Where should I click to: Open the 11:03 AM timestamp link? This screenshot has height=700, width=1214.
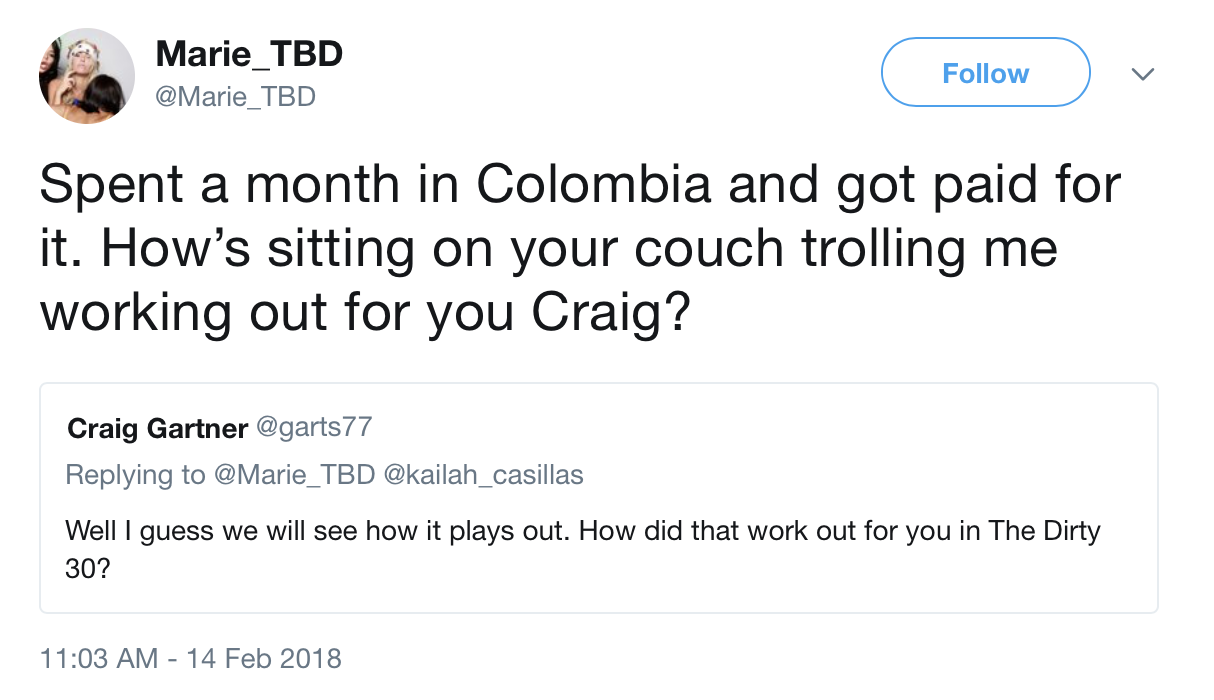click(x=99, y=659)
